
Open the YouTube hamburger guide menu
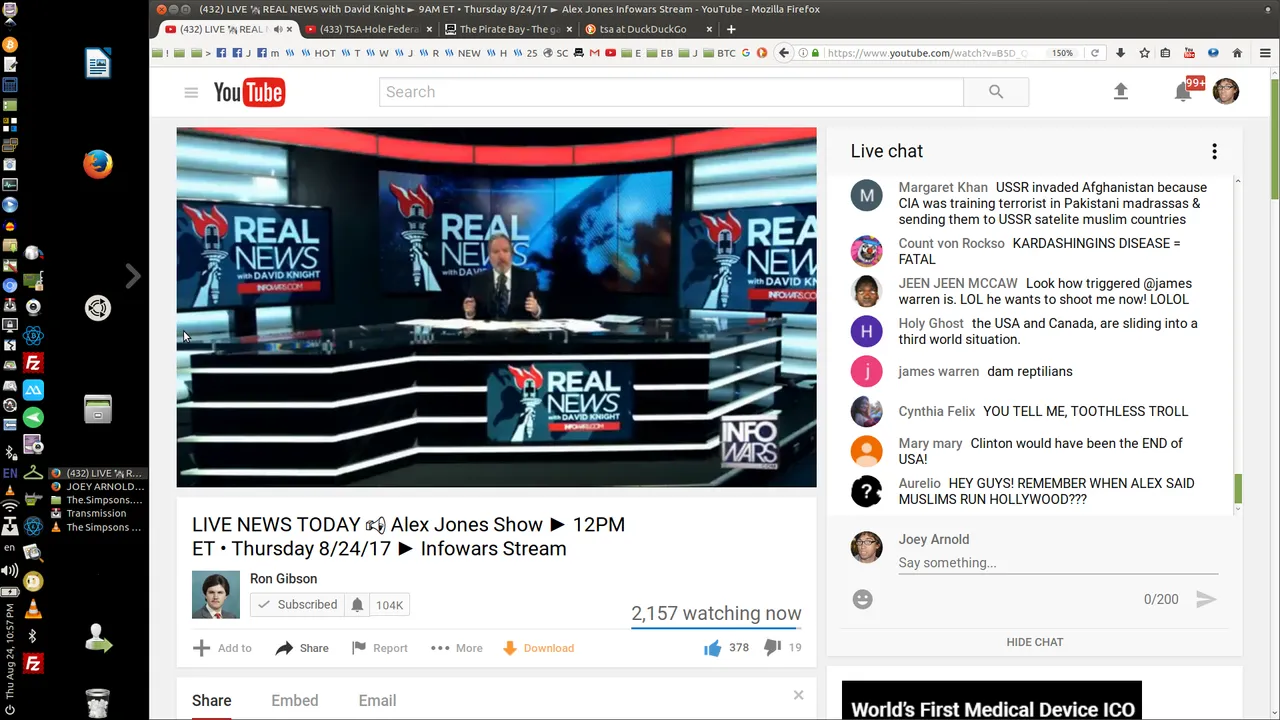[191, 92]
